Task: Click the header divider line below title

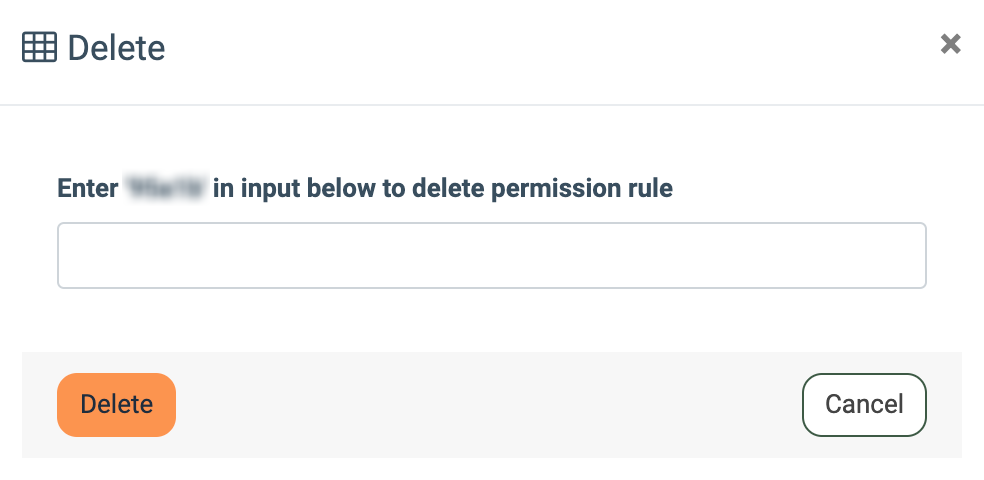Action: click(491, 104)
